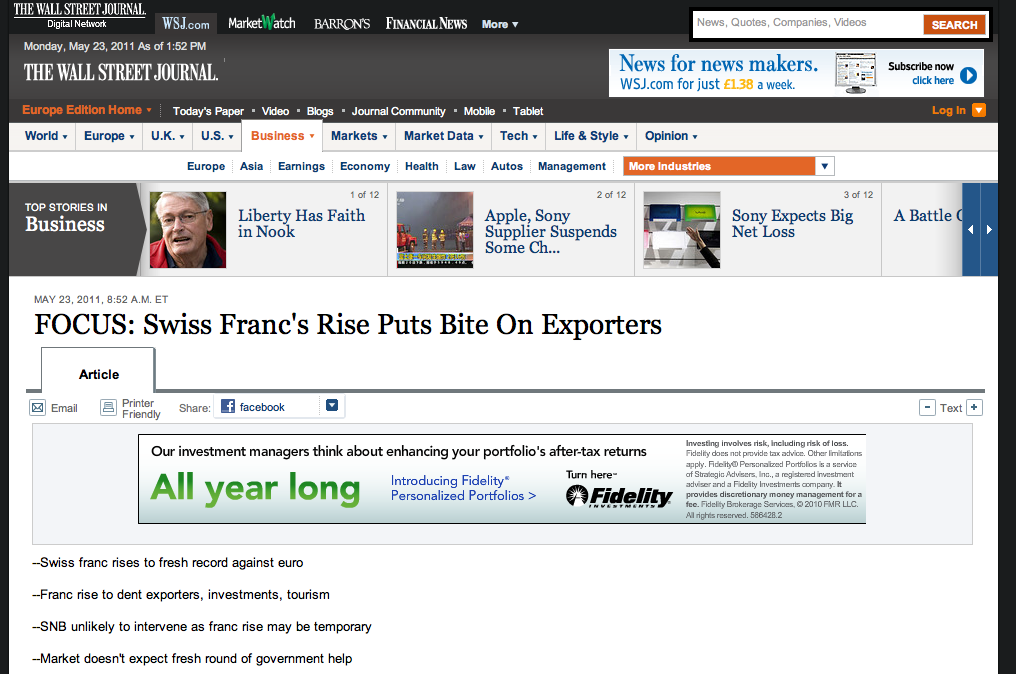Open the Market Data menu
The width and height of the screenshot is (1016, 674).
pyautogui.click(x=444, y=136)
